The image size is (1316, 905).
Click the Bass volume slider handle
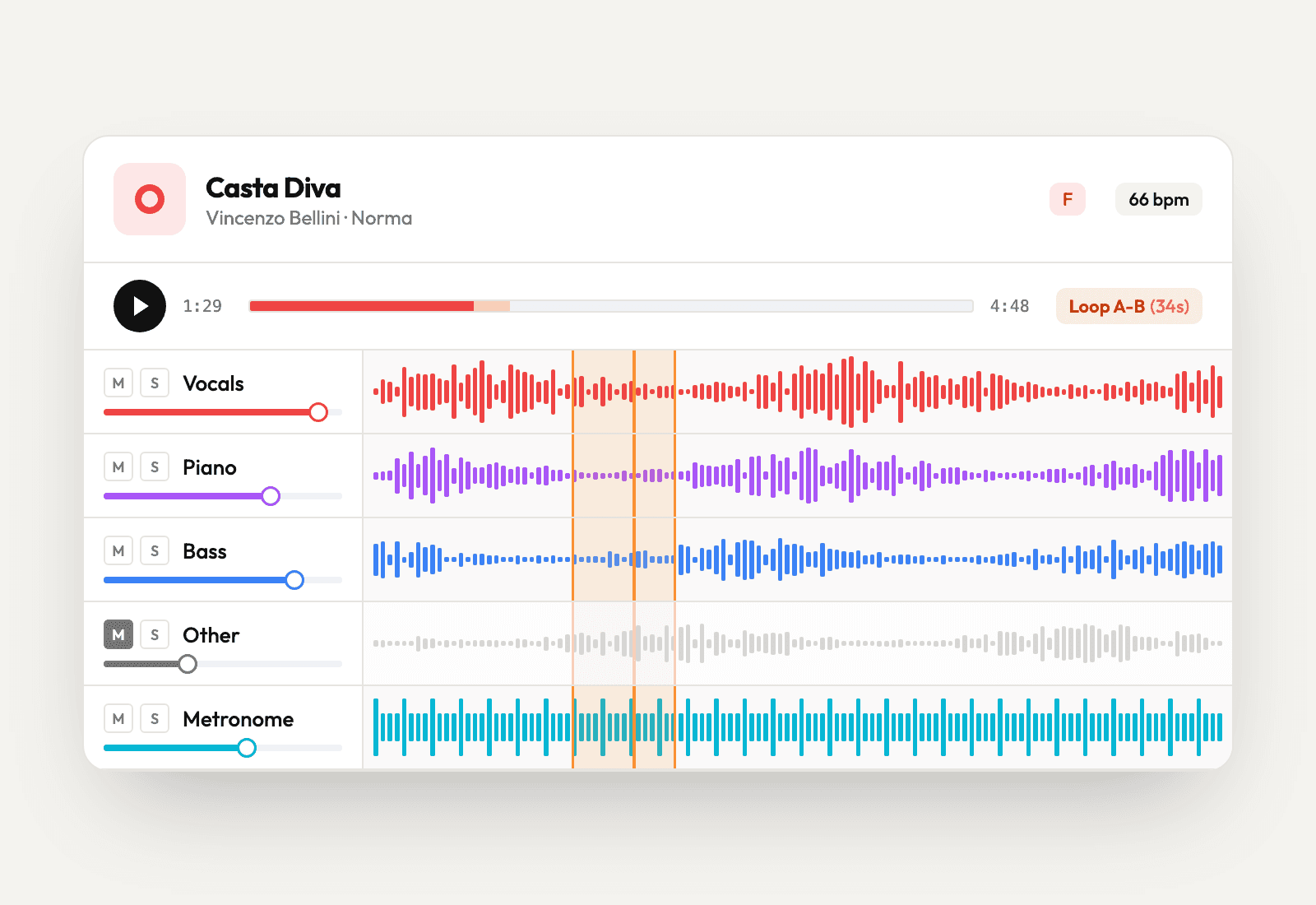pos(294,580)
